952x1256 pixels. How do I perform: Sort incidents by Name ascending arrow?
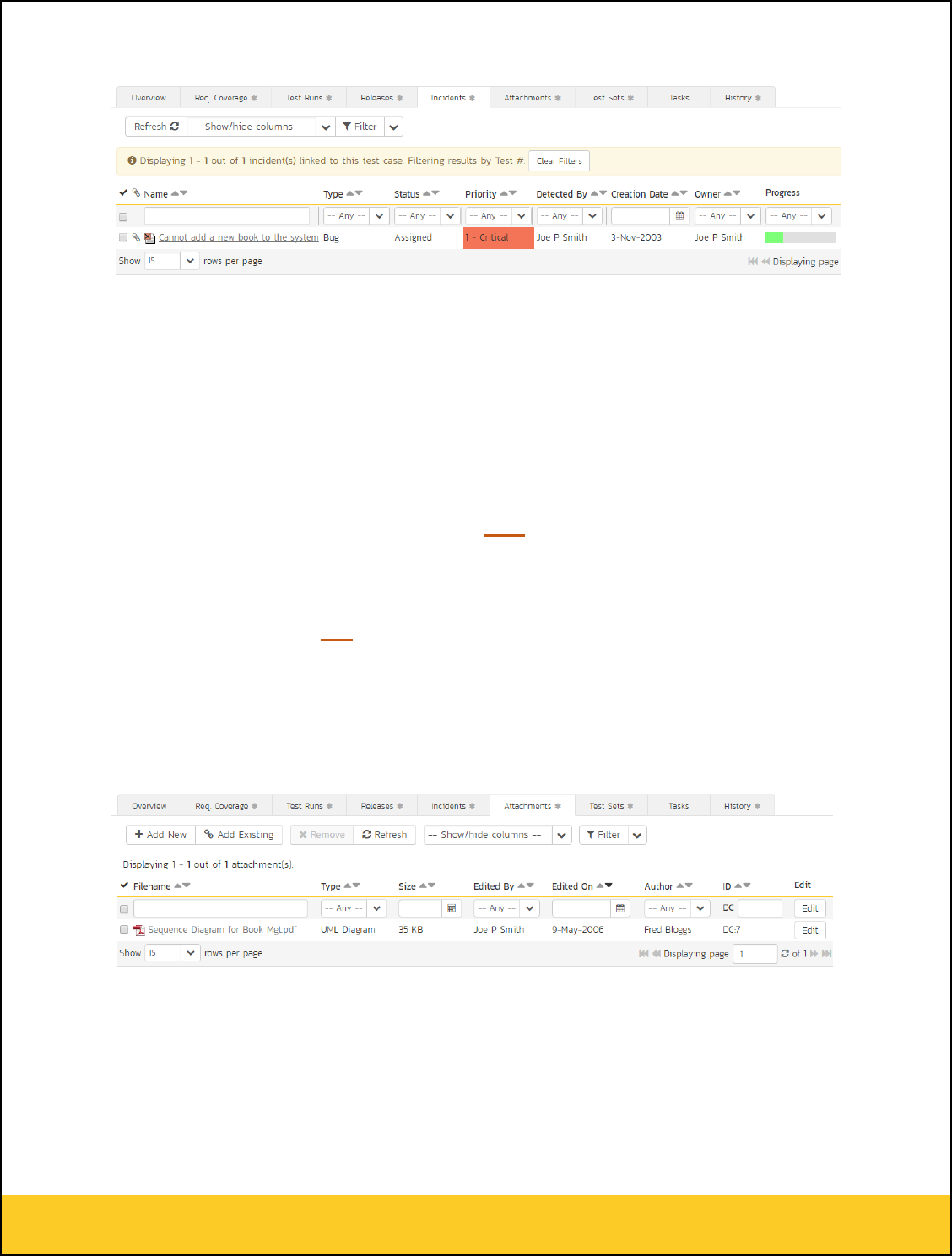pos(175,193)
